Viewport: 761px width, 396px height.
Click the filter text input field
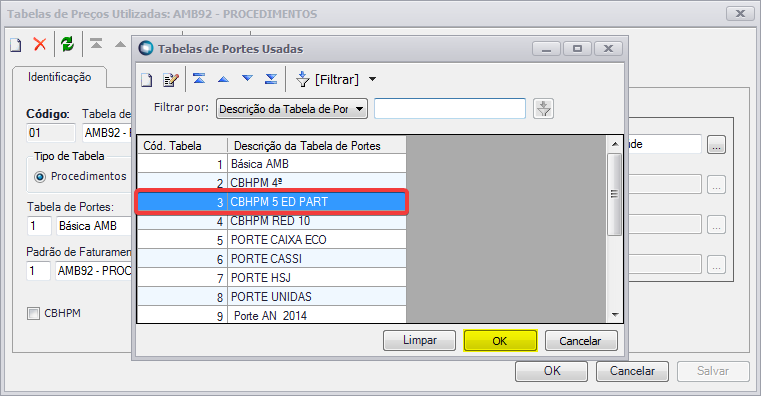[x=449, y=109]
